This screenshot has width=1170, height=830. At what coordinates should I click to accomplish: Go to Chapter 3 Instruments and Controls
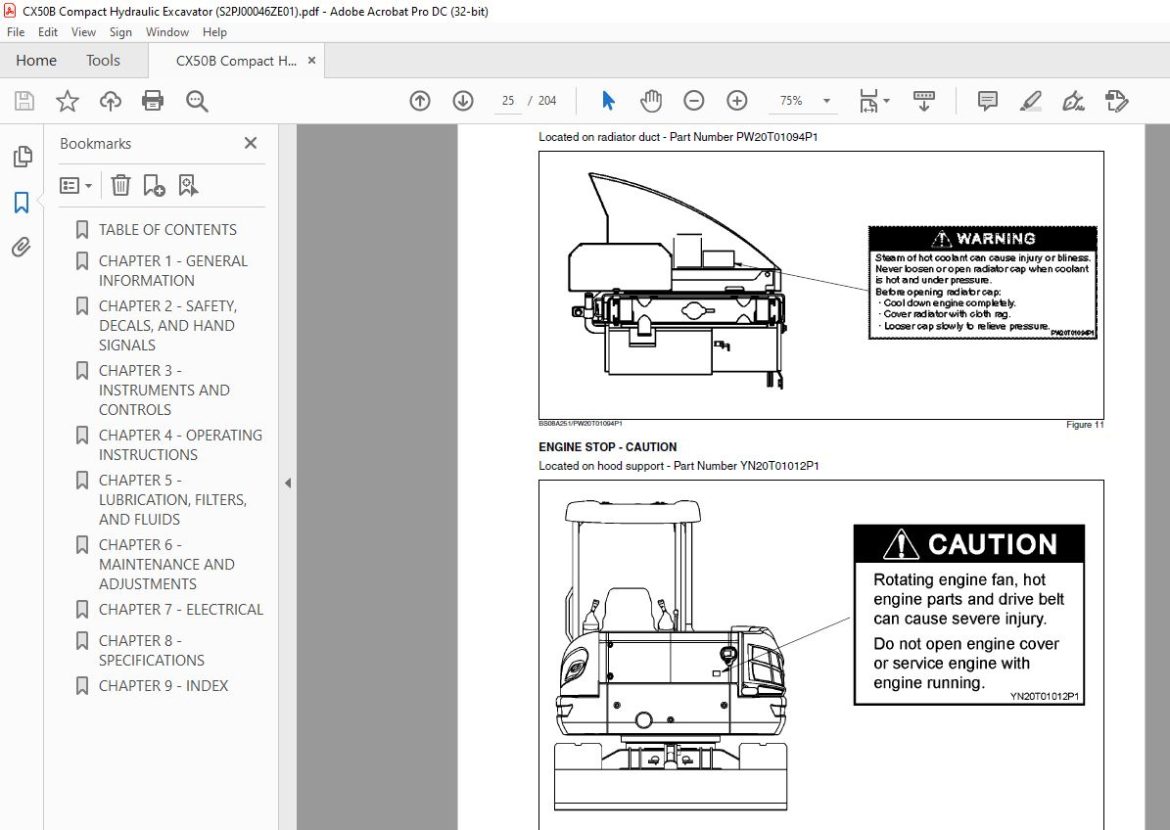(164, 390)
